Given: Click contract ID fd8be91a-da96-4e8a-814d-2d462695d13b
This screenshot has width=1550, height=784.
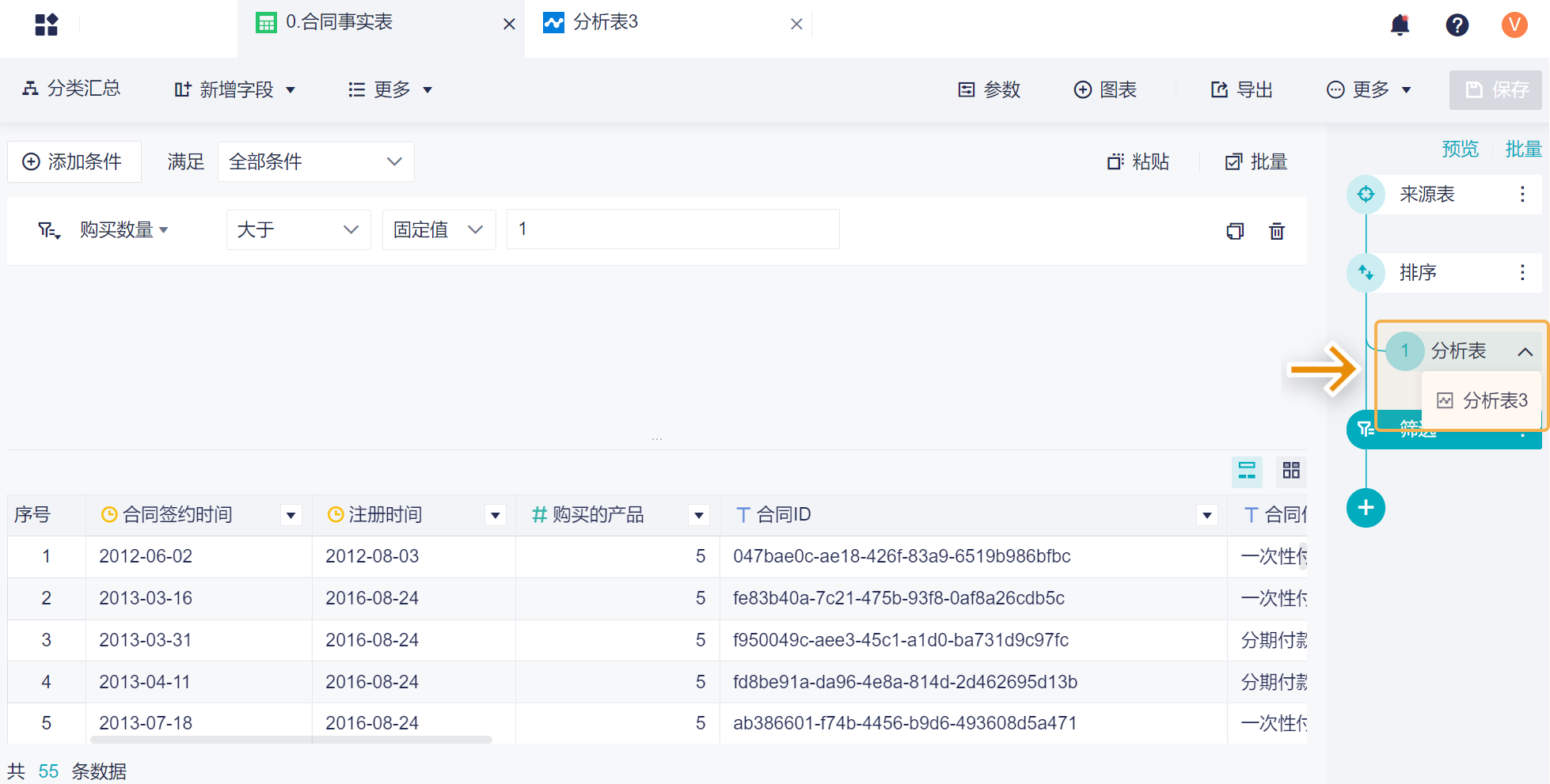Looking at the screenshot, I should point(905,682).
